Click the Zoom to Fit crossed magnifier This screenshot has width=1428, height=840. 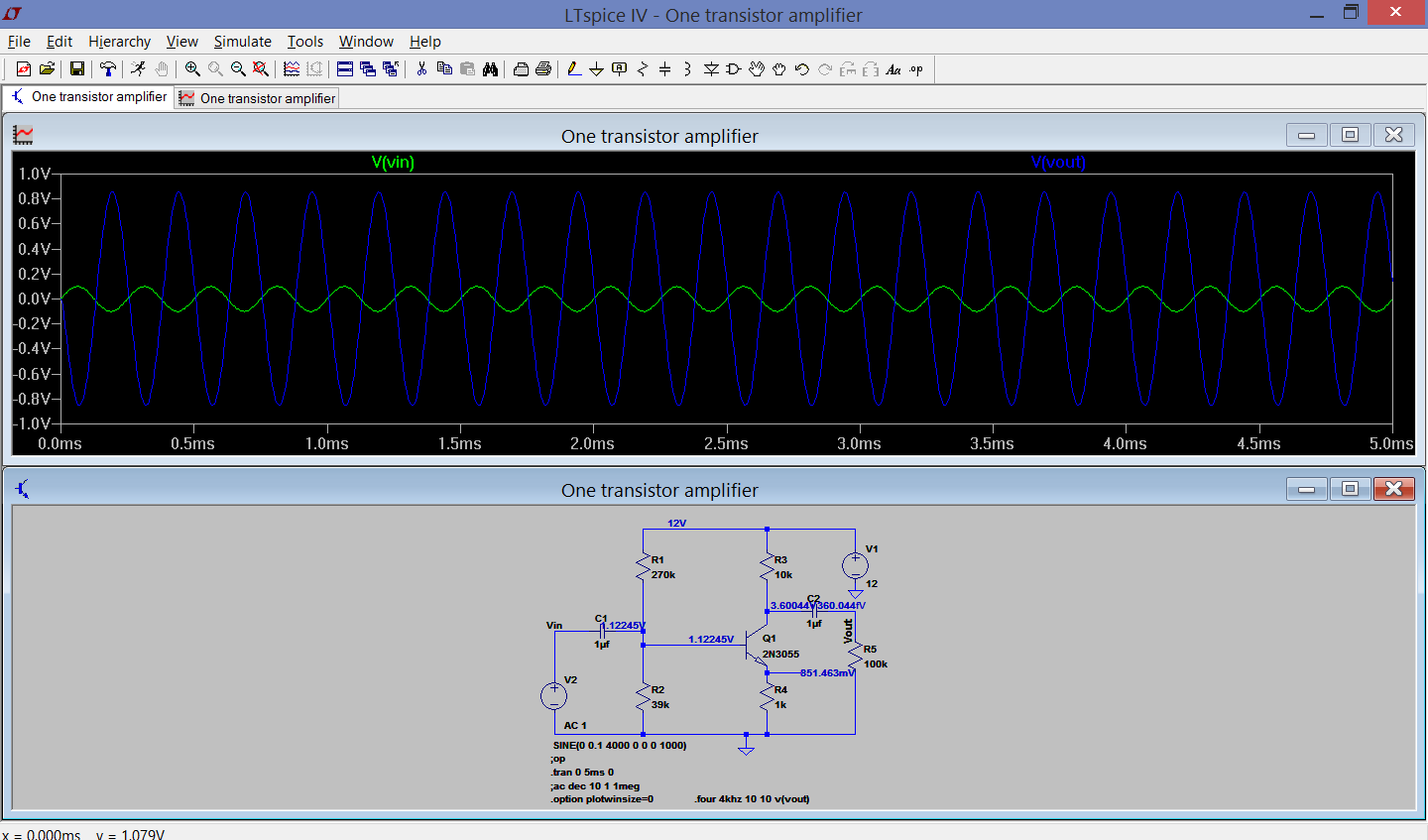pos(261,68)
